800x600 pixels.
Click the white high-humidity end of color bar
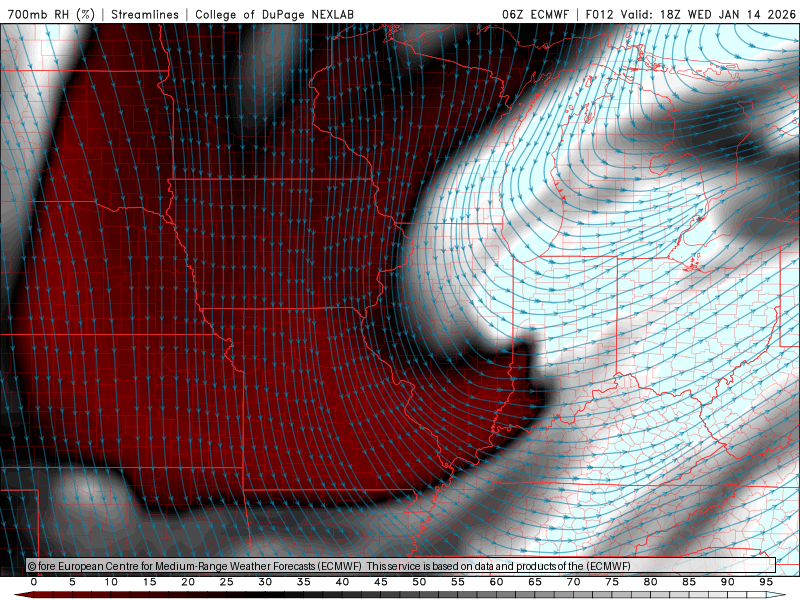[x=777, y=595]
